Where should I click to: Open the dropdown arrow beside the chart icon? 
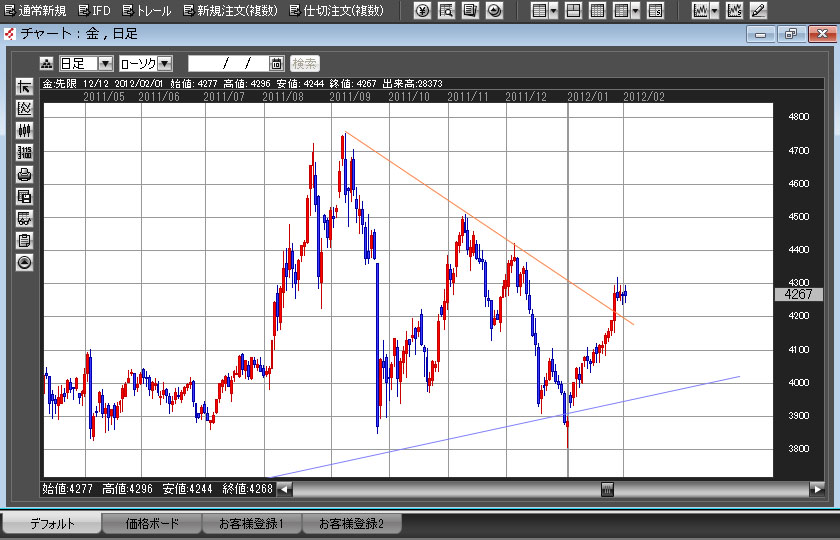click(x=714, y=11)
